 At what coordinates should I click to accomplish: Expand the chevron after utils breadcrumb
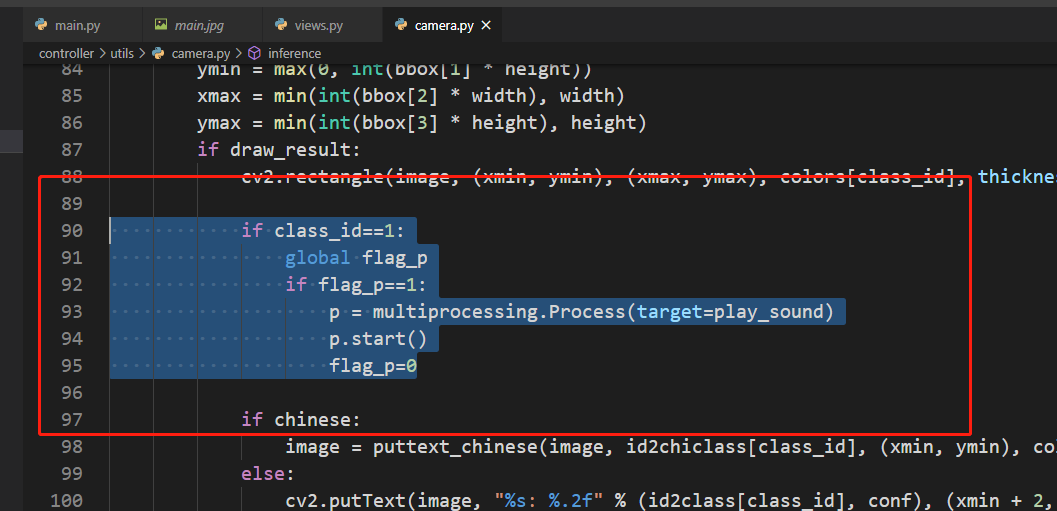(143, 53)
